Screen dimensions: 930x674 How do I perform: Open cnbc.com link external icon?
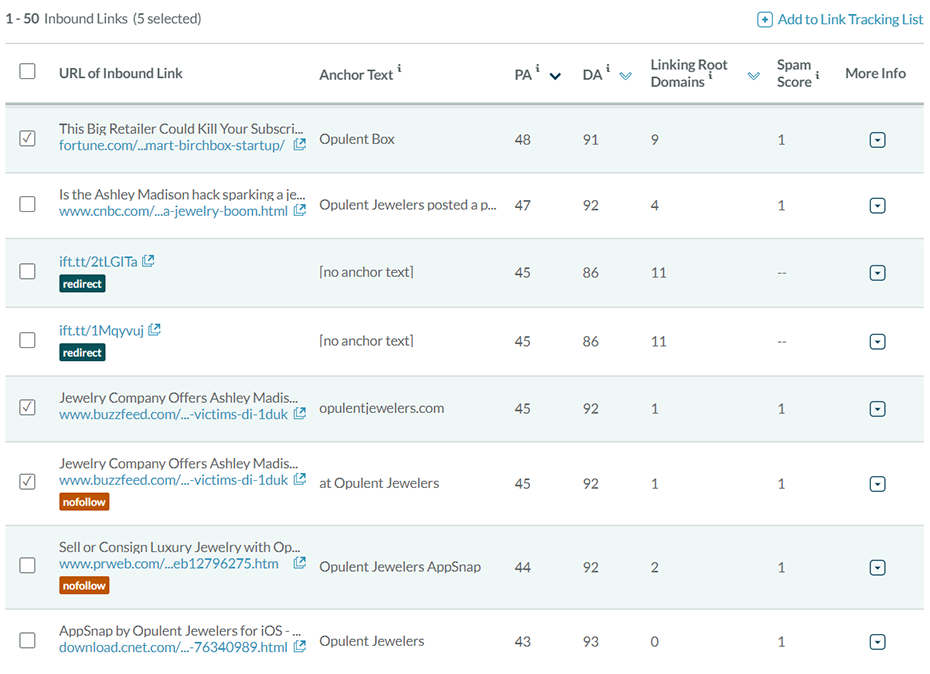(300, 210)
